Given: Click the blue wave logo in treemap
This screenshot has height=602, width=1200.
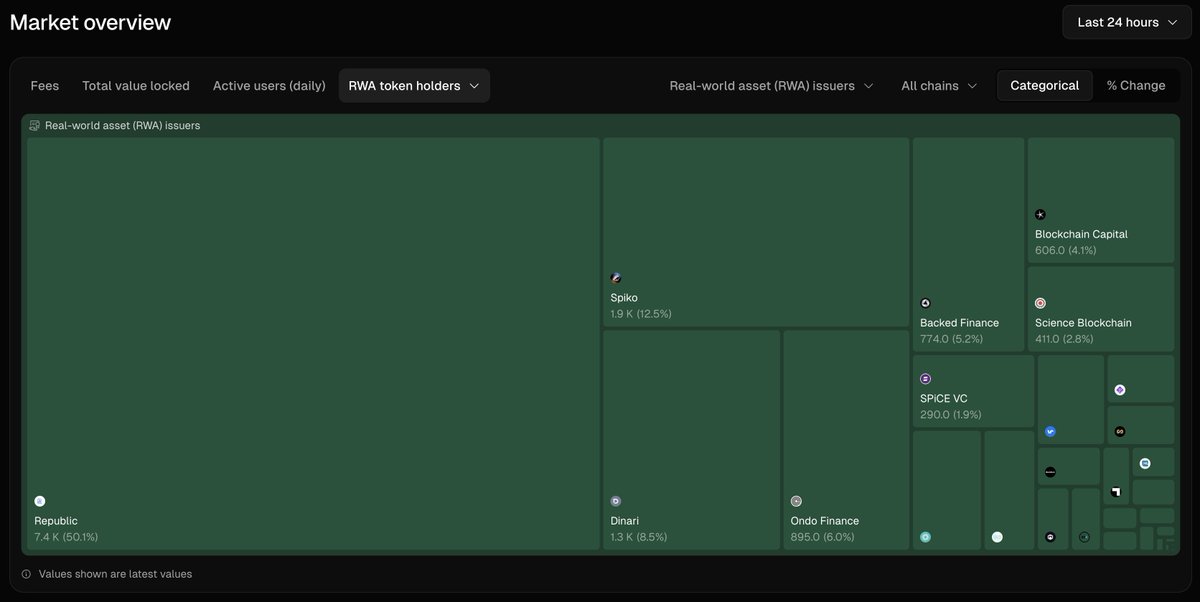Looking at the screenshot, I should coord(1050,432).
